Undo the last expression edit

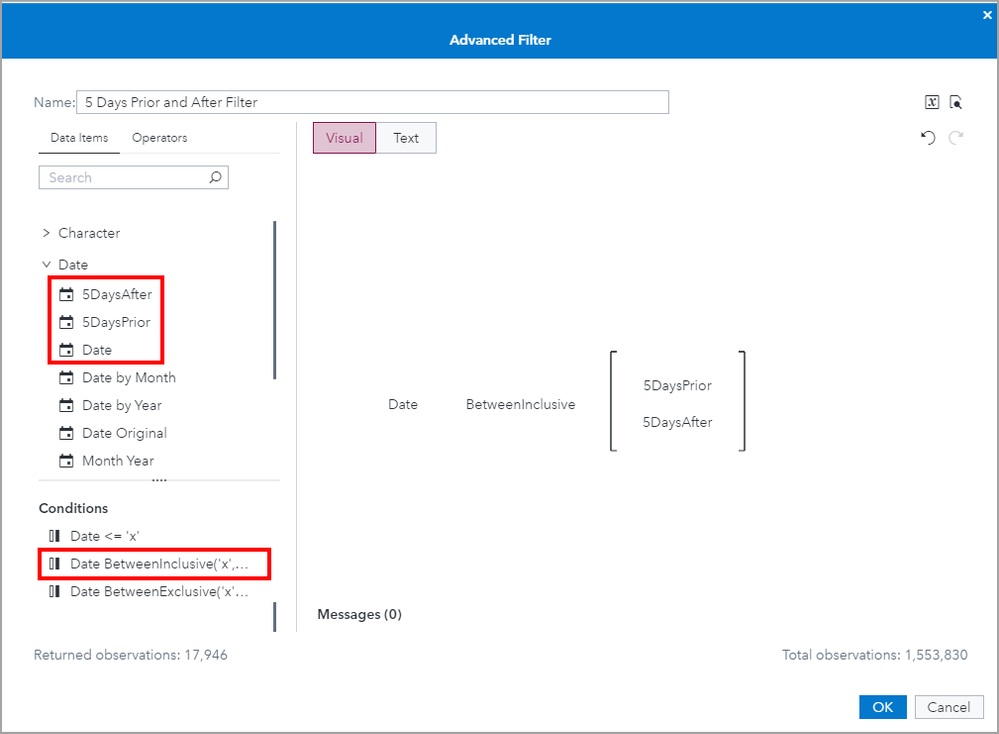[x=928, y=138]
